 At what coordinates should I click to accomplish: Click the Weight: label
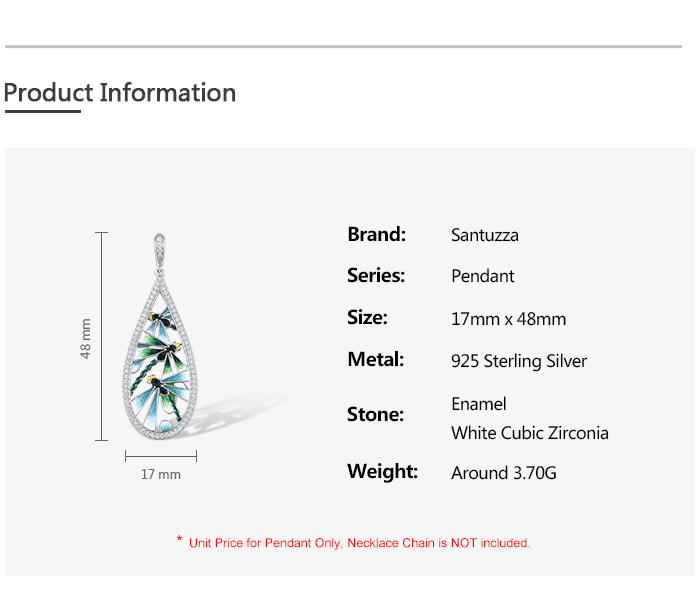coord(382,472)
